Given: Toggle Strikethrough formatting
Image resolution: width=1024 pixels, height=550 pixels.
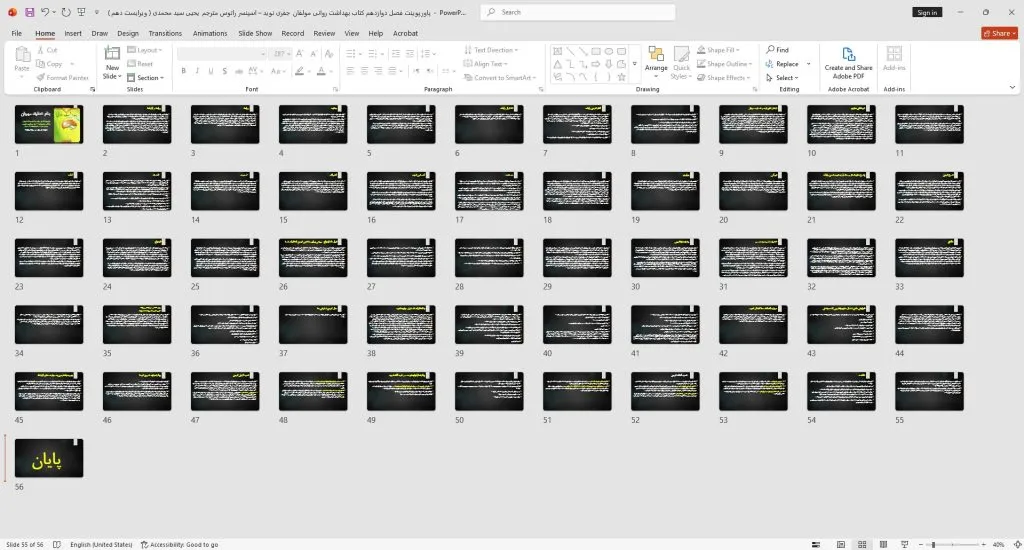Looking at the screenshot, I should (x=238, y=71).
